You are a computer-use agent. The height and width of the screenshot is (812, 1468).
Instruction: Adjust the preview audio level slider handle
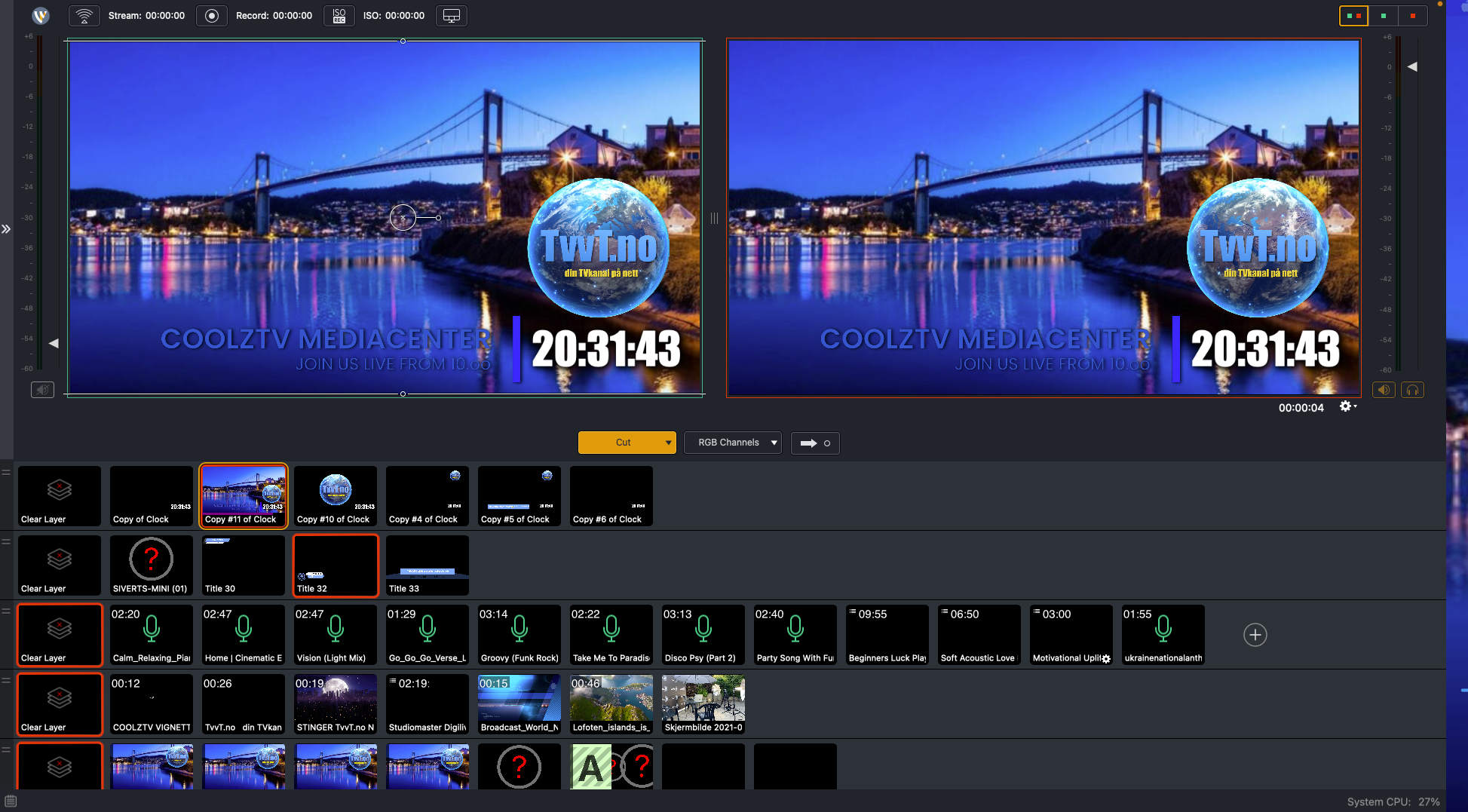click(x=54, y=343)
